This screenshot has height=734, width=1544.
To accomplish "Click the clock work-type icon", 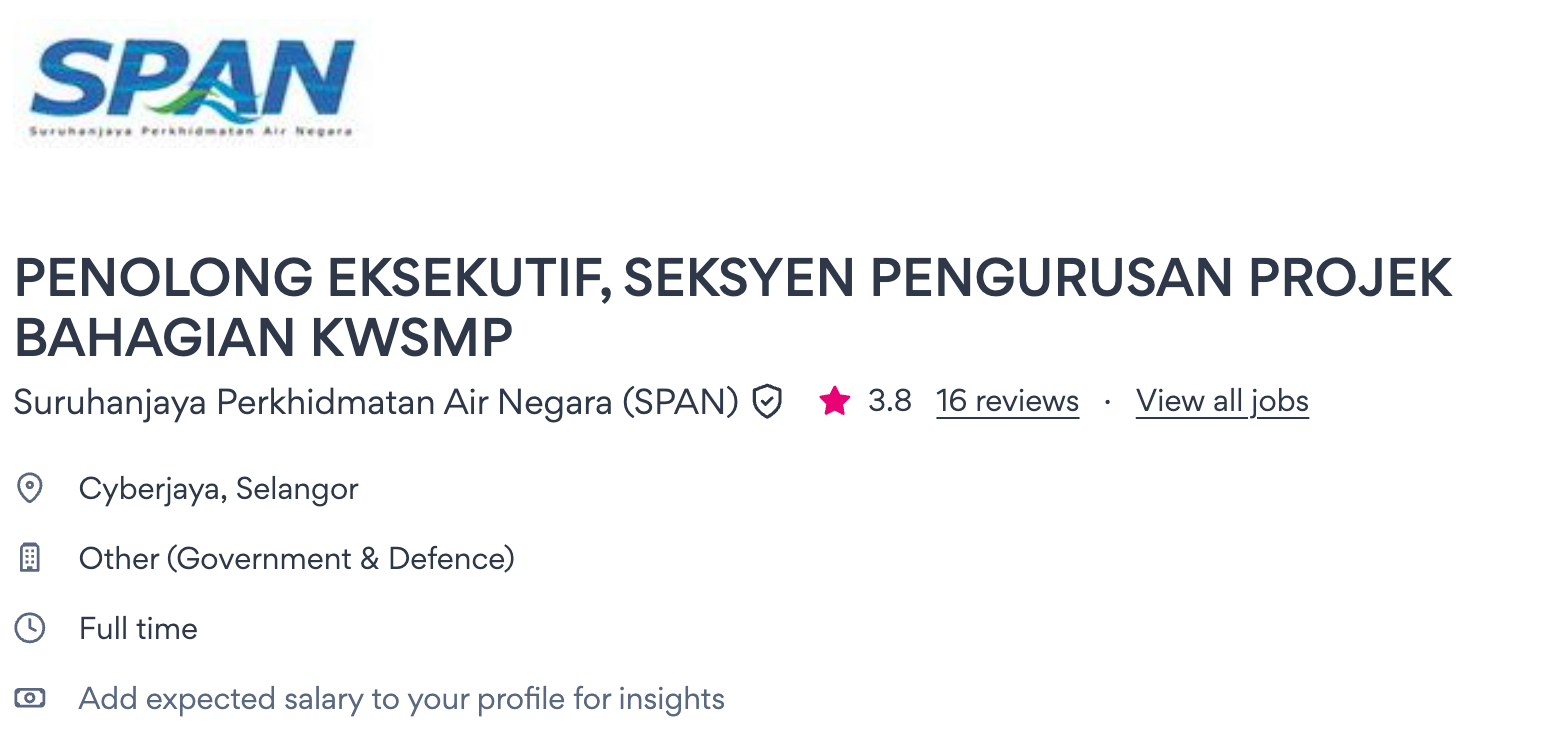I will 30,628.
